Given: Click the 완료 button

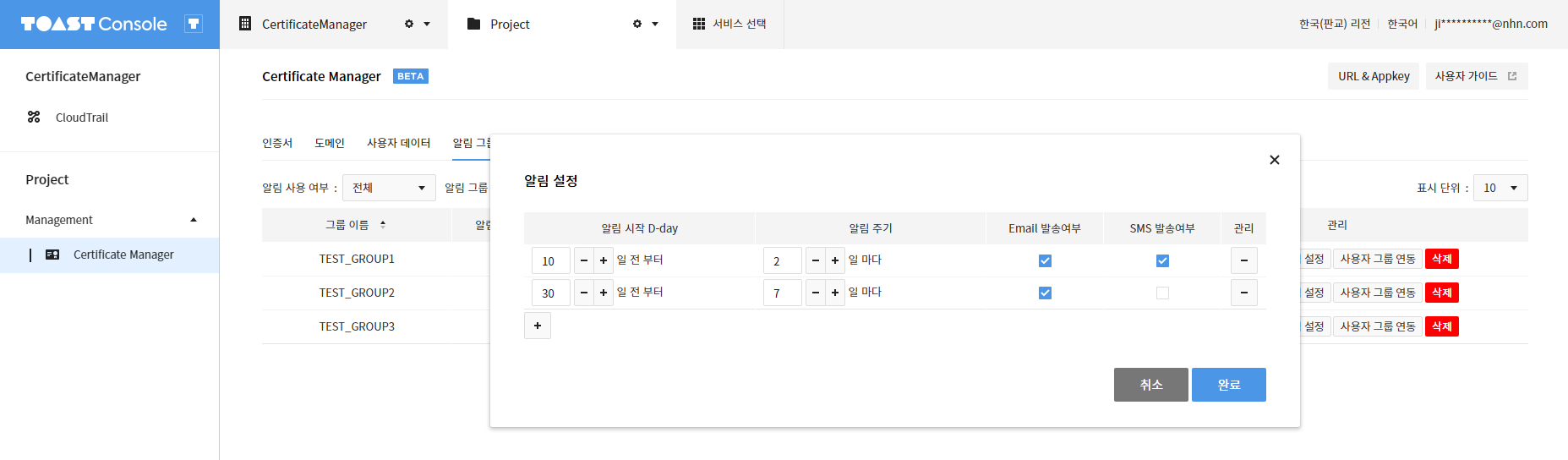Looking at the screenshot, I should point(1229,385).
